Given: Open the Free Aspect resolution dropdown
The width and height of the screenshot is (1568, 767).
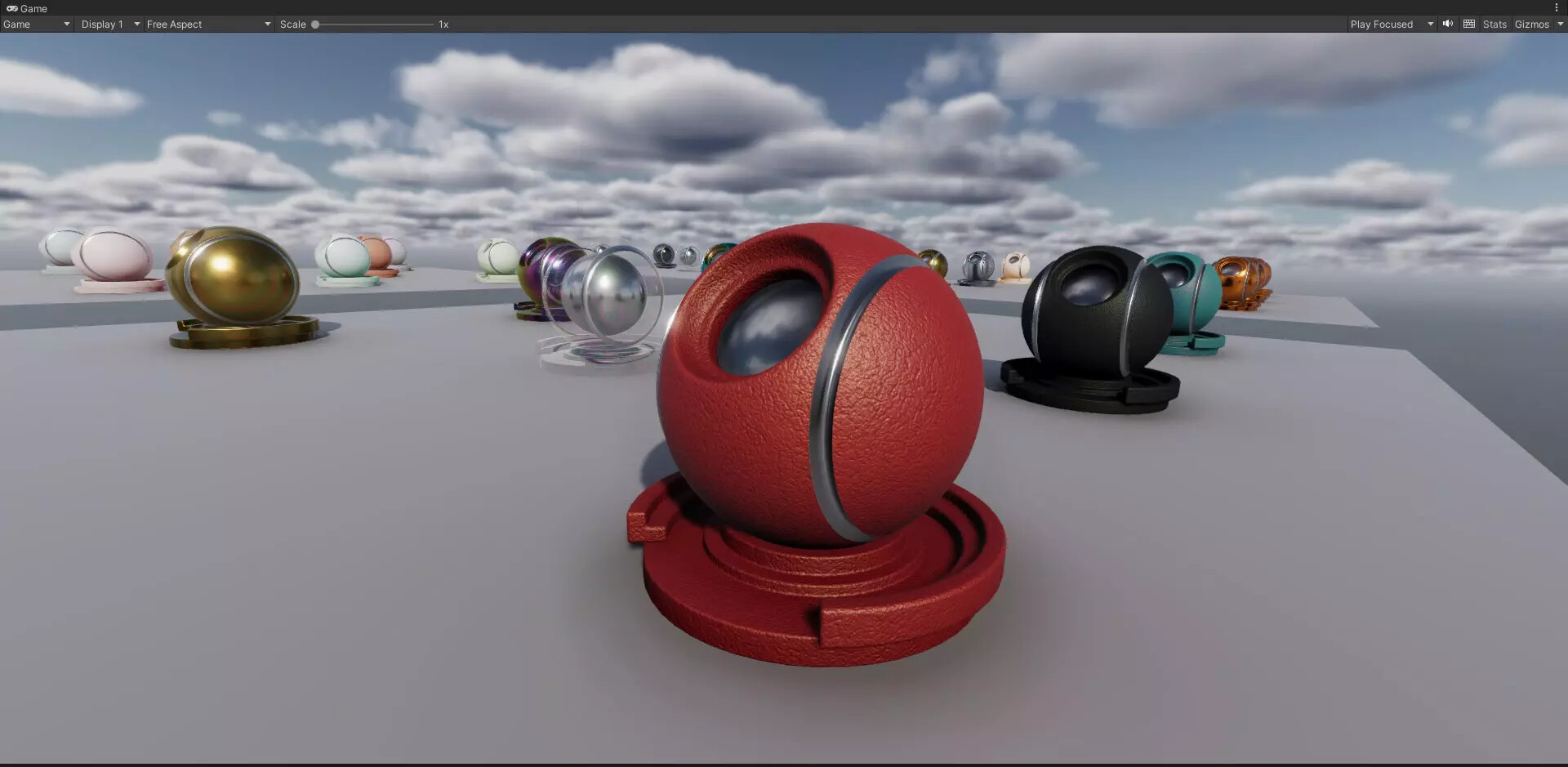Looking at the screenshot, I should [208, 25].
